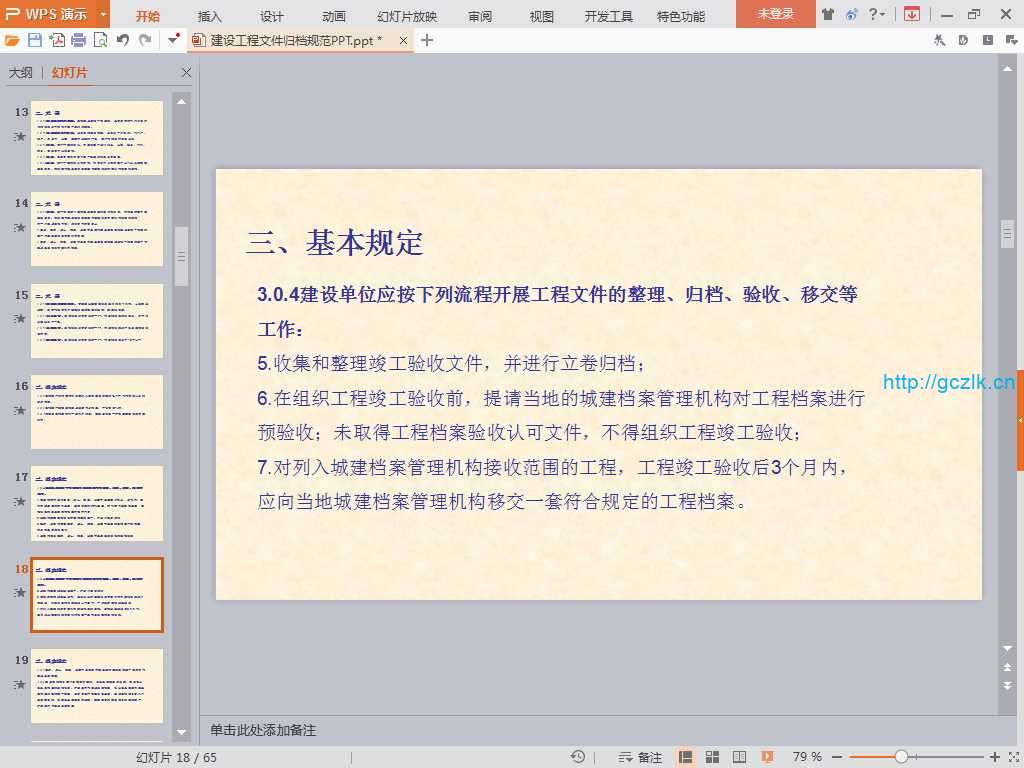Open the 插入 ribbon tab
The height and width of the screenshot is (768, 1024).
click(x=210, y=16)
